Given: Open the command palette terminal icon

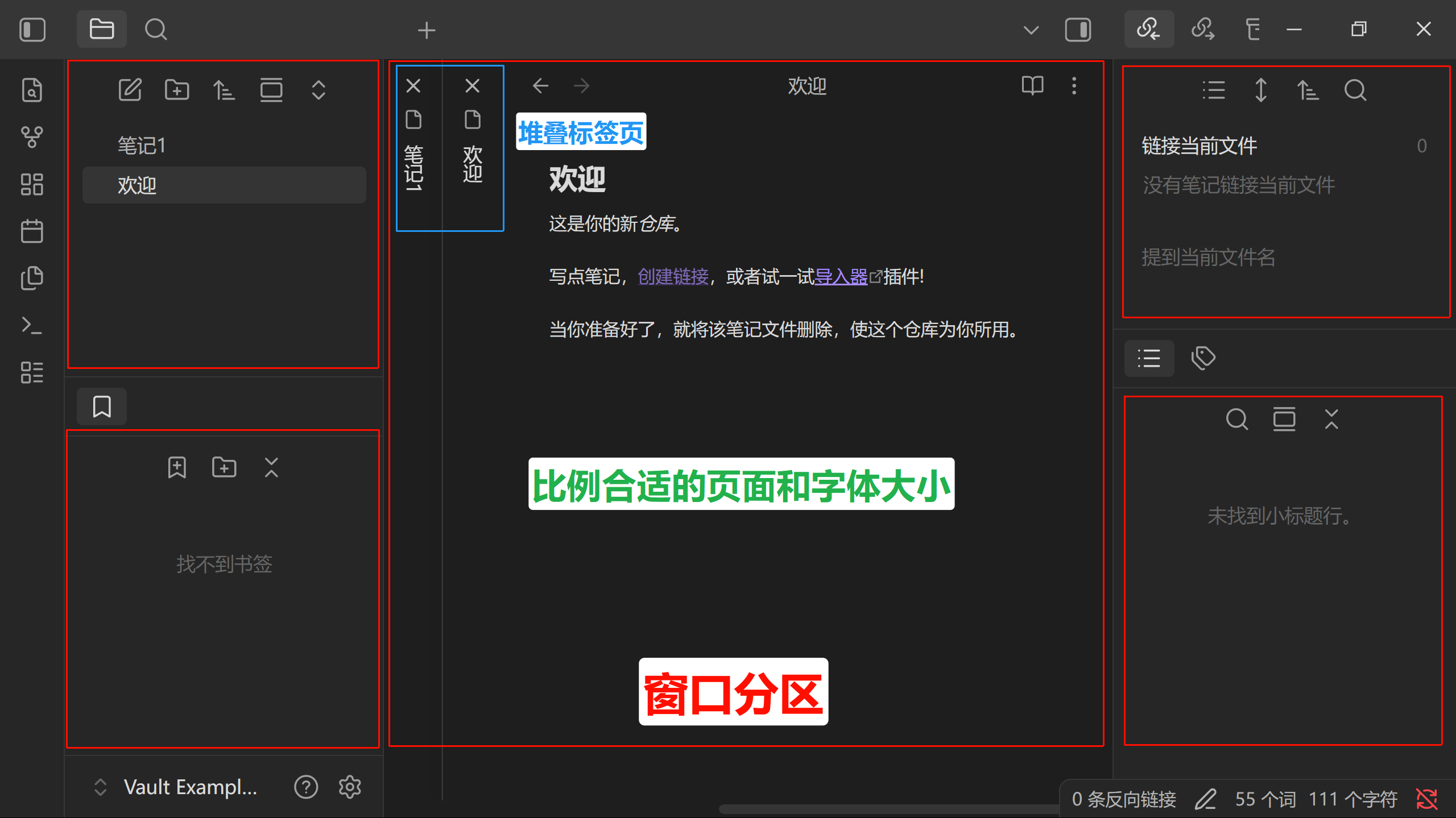Looking at the screenshot, I should [x=32, y=325].
